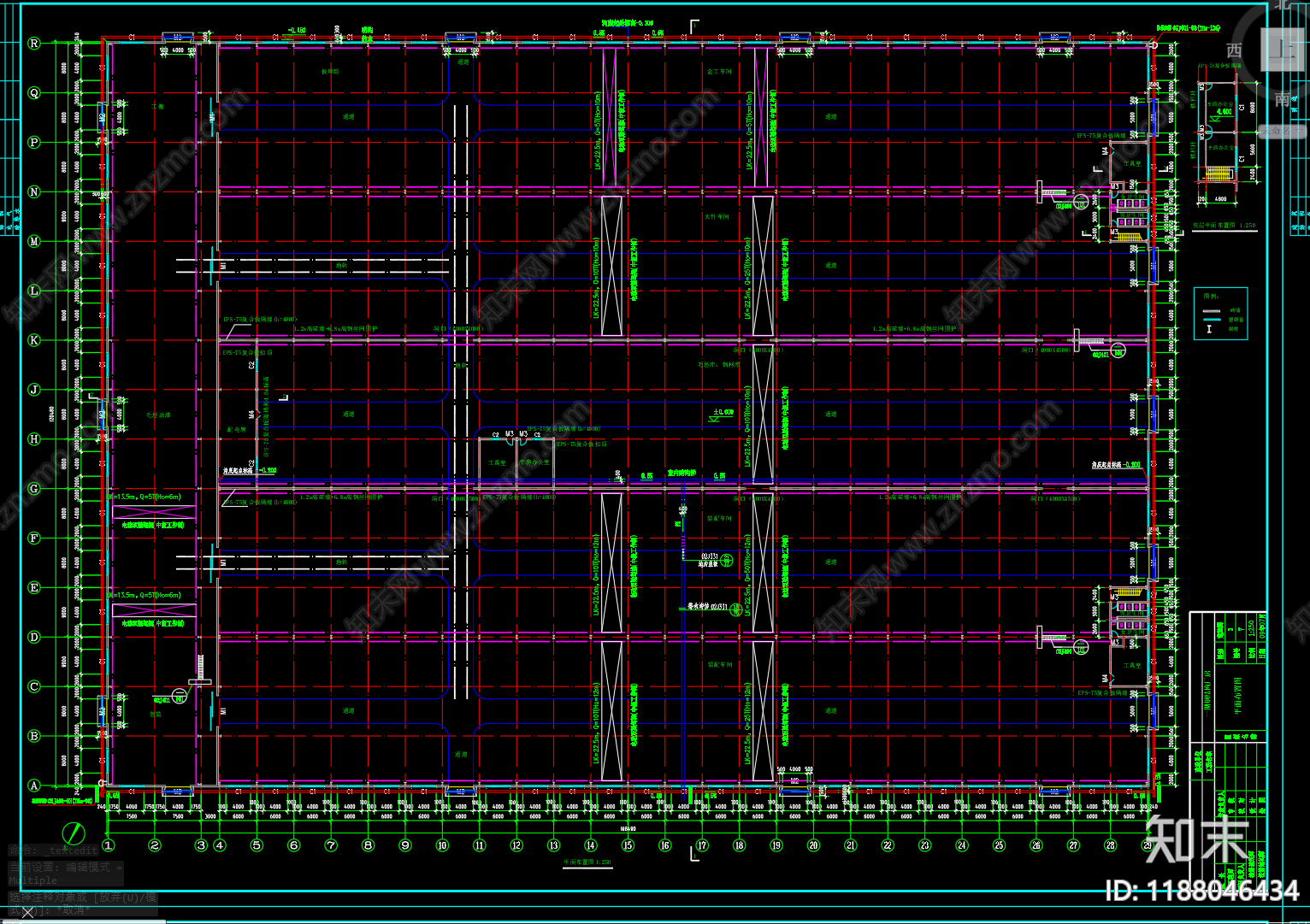Viewport: 1310px width, 924px height.
Task: Select grid axis bubble Q
Action: click(x=34, y=93)
